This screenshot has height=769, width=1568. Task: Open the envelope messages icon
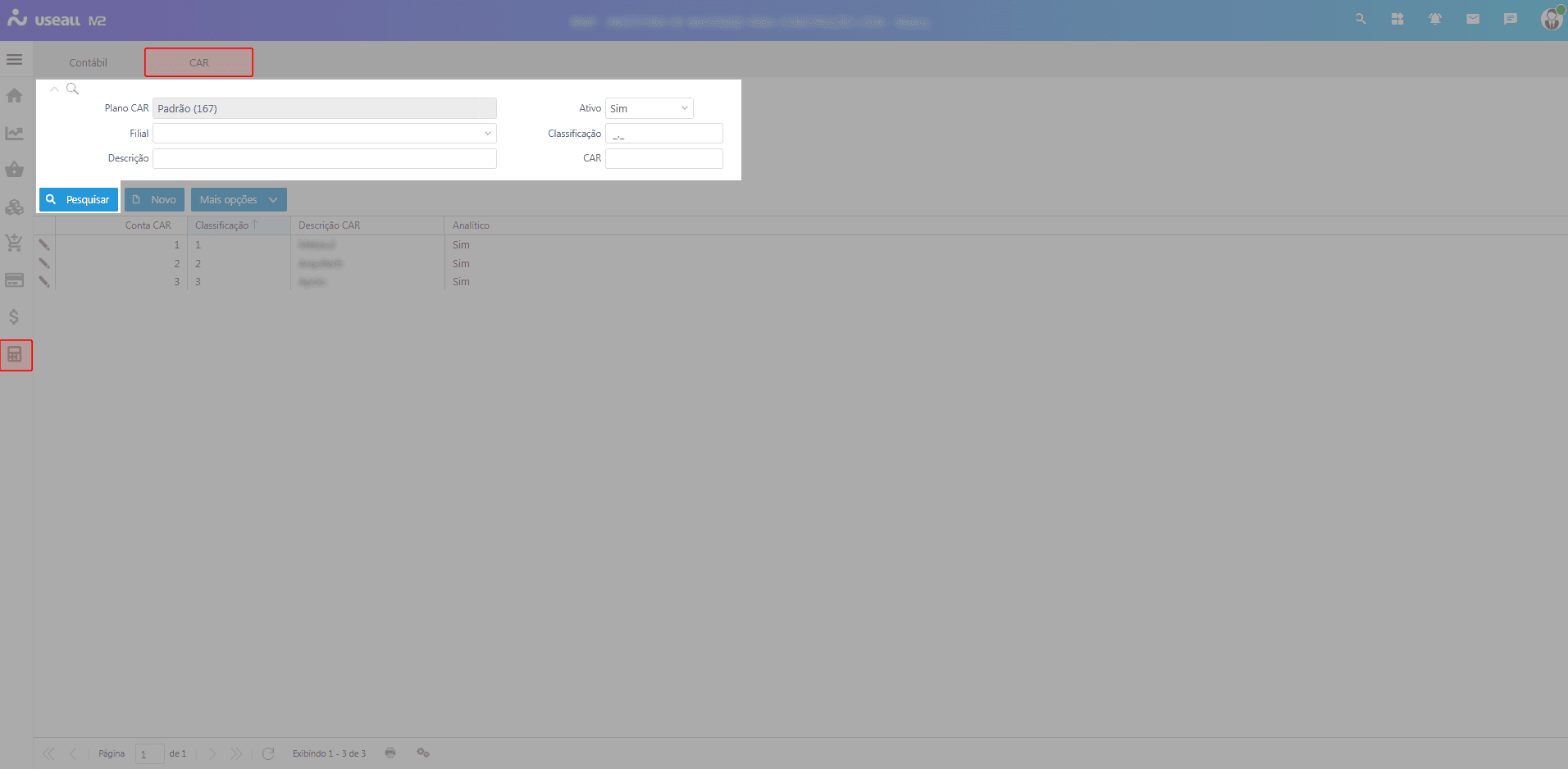(x=1472, y=19)
